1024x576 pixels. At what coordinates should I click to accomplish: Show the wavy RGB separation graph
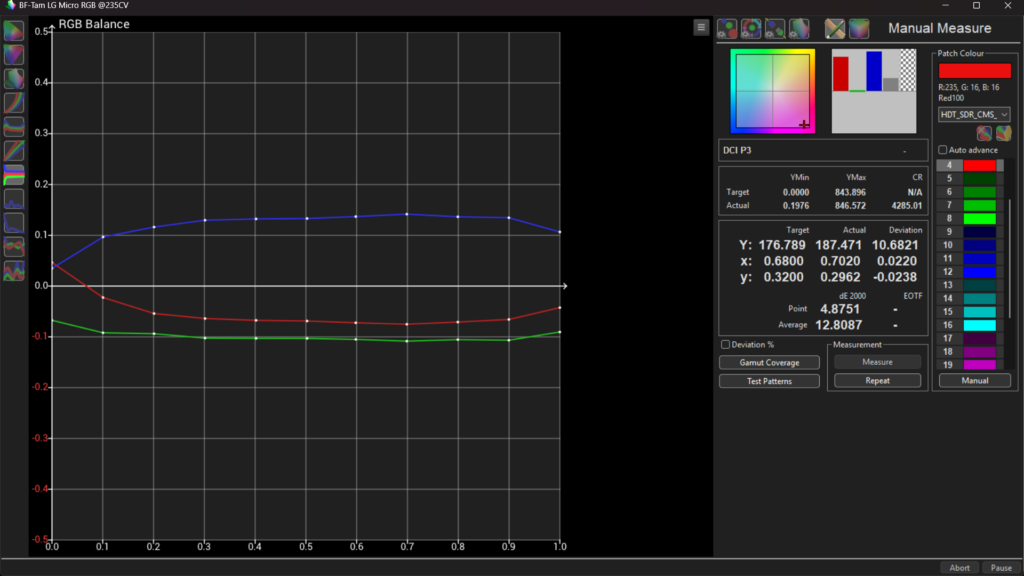click(14, 127)
